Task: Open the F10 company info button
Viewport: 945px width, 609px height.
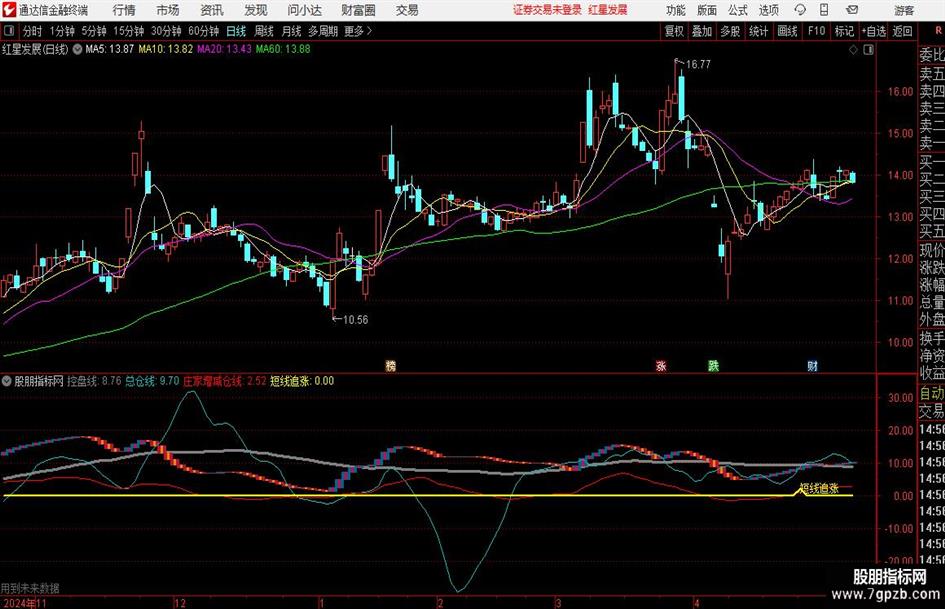Action: click(816, 31)
